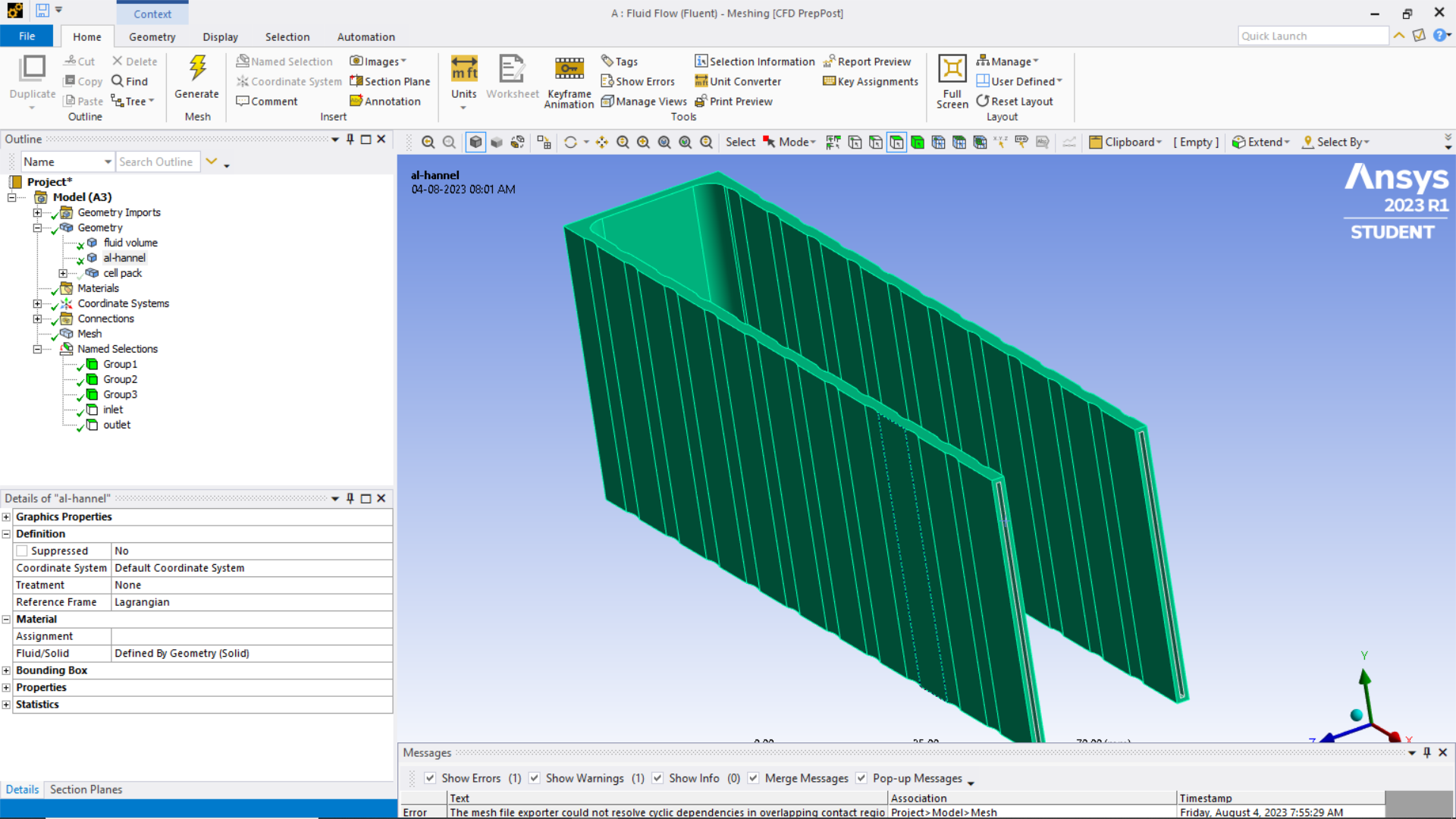Click the Pan view tool icon
The width and height of the screenshot is (1456, 819).
tap(601, 143)
